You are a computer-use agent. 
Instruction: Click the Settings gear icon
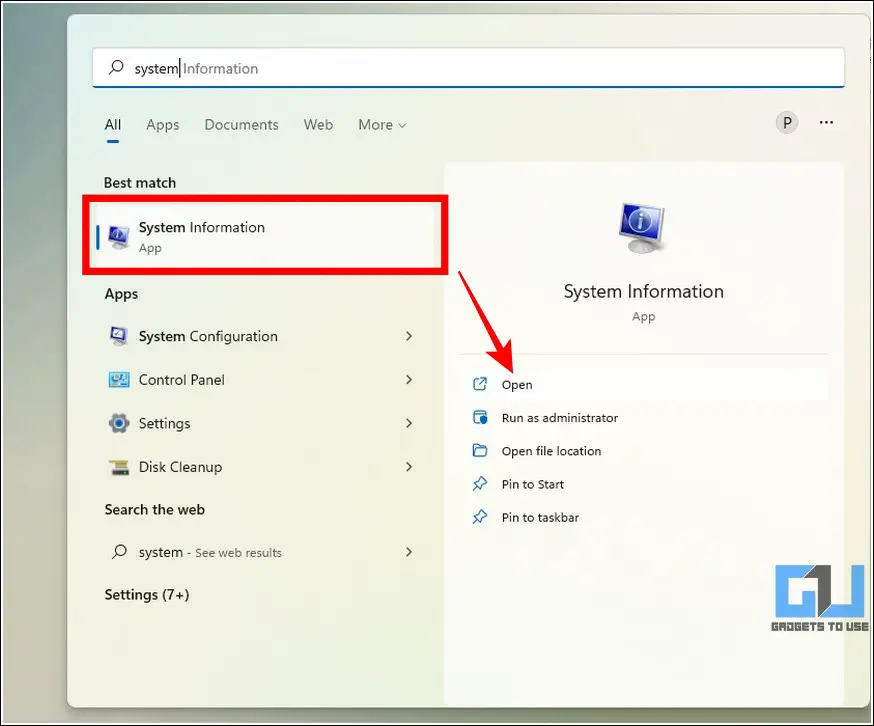pyautogui.click(x=119, y=423)
